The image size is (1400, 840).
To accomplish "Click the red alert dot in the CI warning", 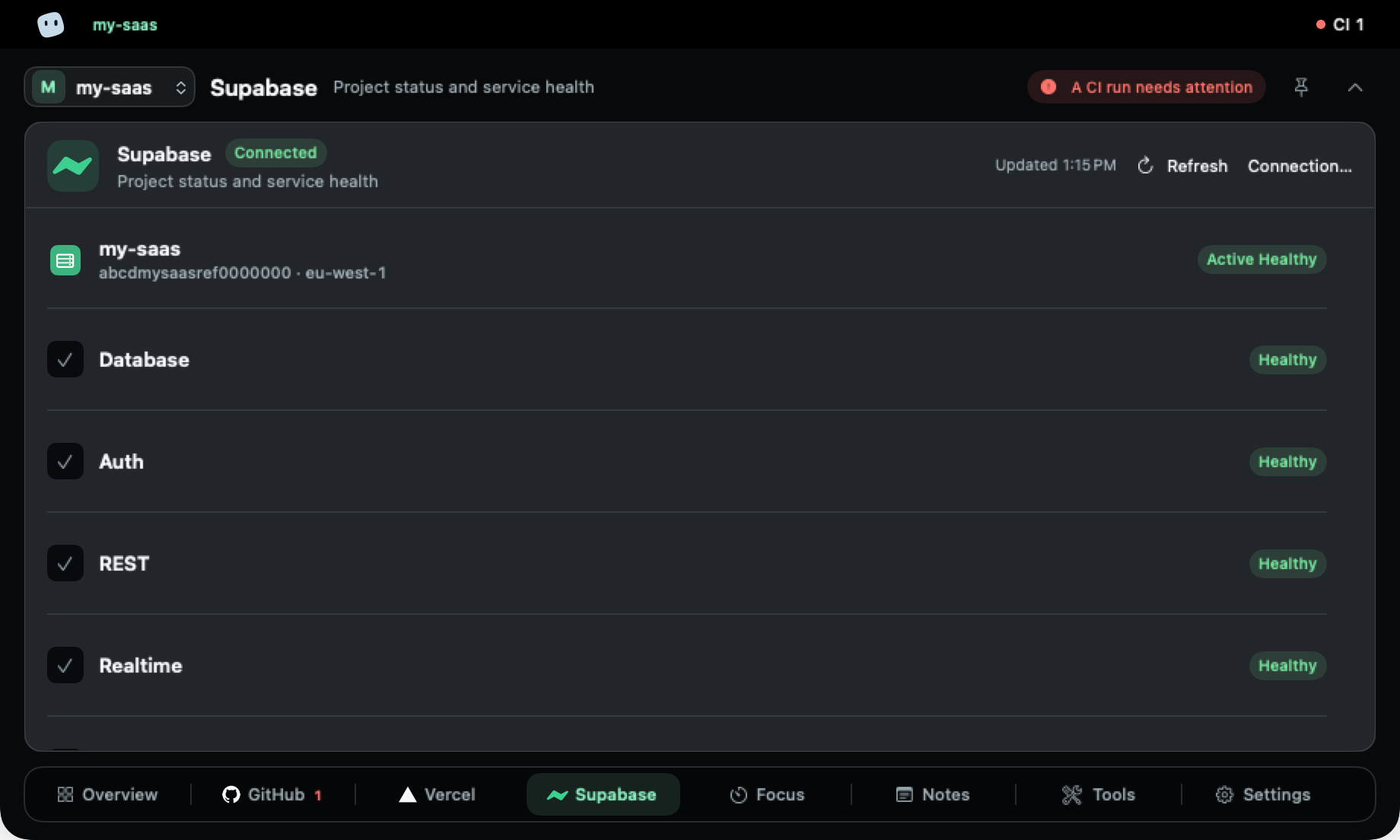I will 1048,87.
